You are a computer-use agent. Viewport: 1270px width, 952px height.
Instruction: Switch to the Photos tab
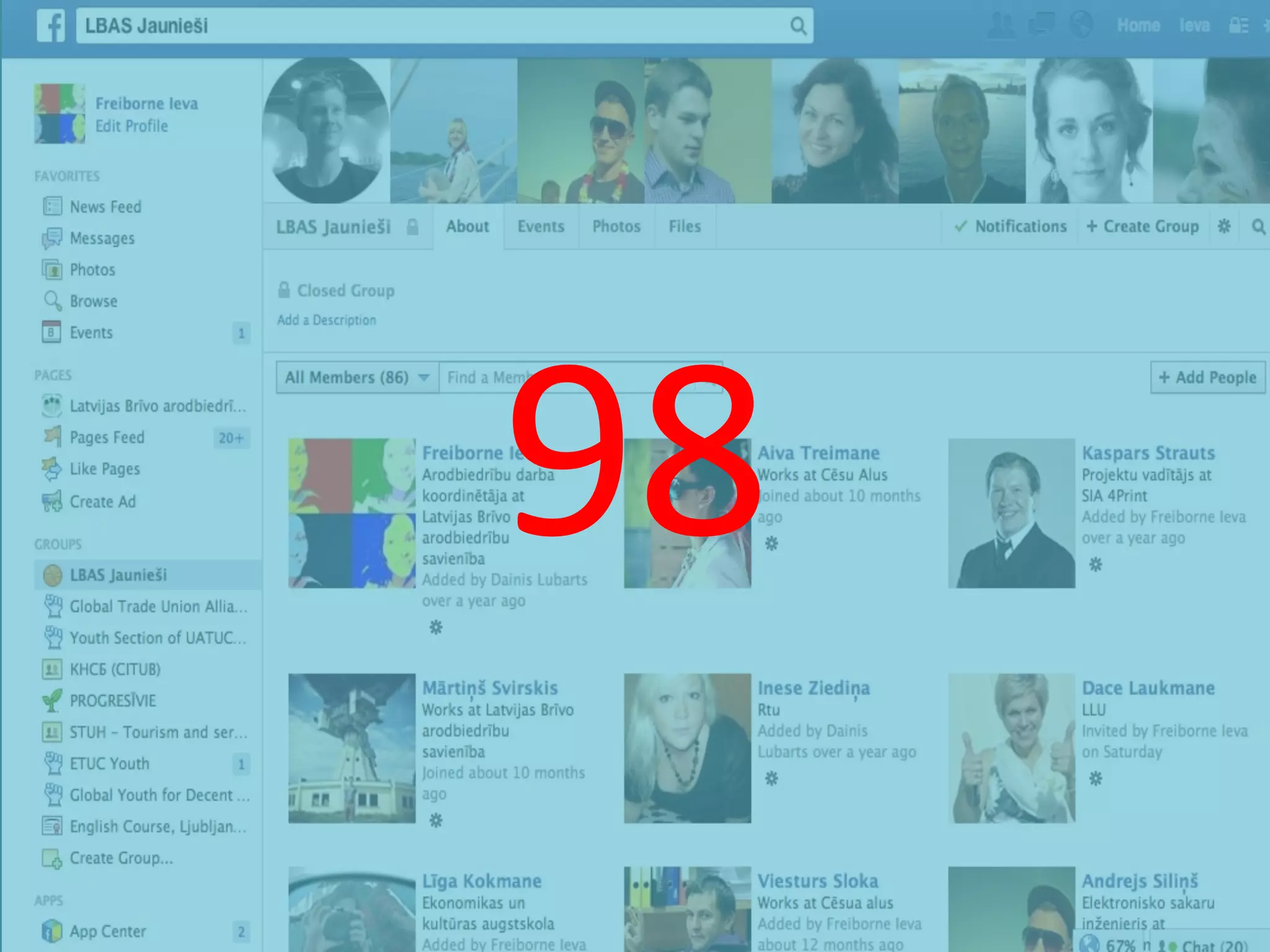(x=616, y=226)
